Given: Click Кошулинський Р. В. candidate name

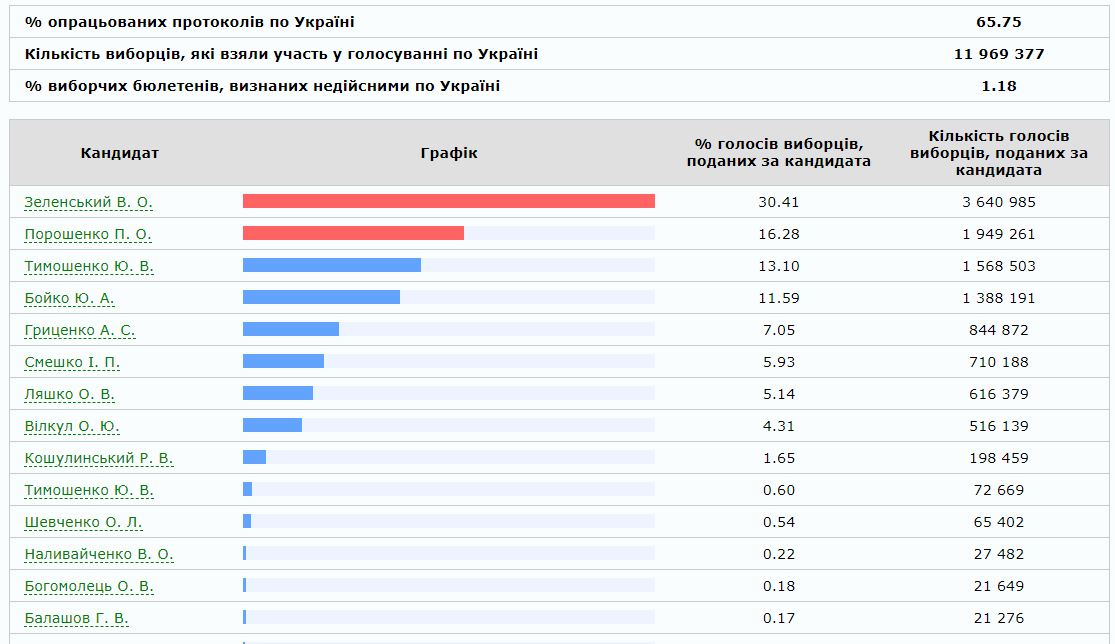Looking at the screenshot, I should [99, 458].
